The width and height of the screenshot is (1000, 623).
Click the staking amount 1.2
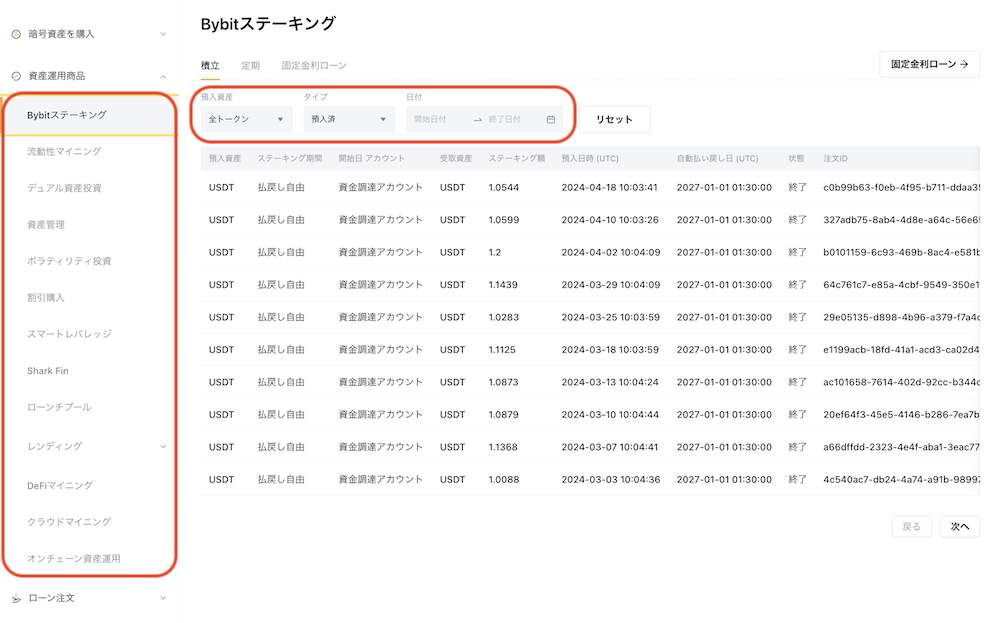pyautogui.click(x=495, y=253)
